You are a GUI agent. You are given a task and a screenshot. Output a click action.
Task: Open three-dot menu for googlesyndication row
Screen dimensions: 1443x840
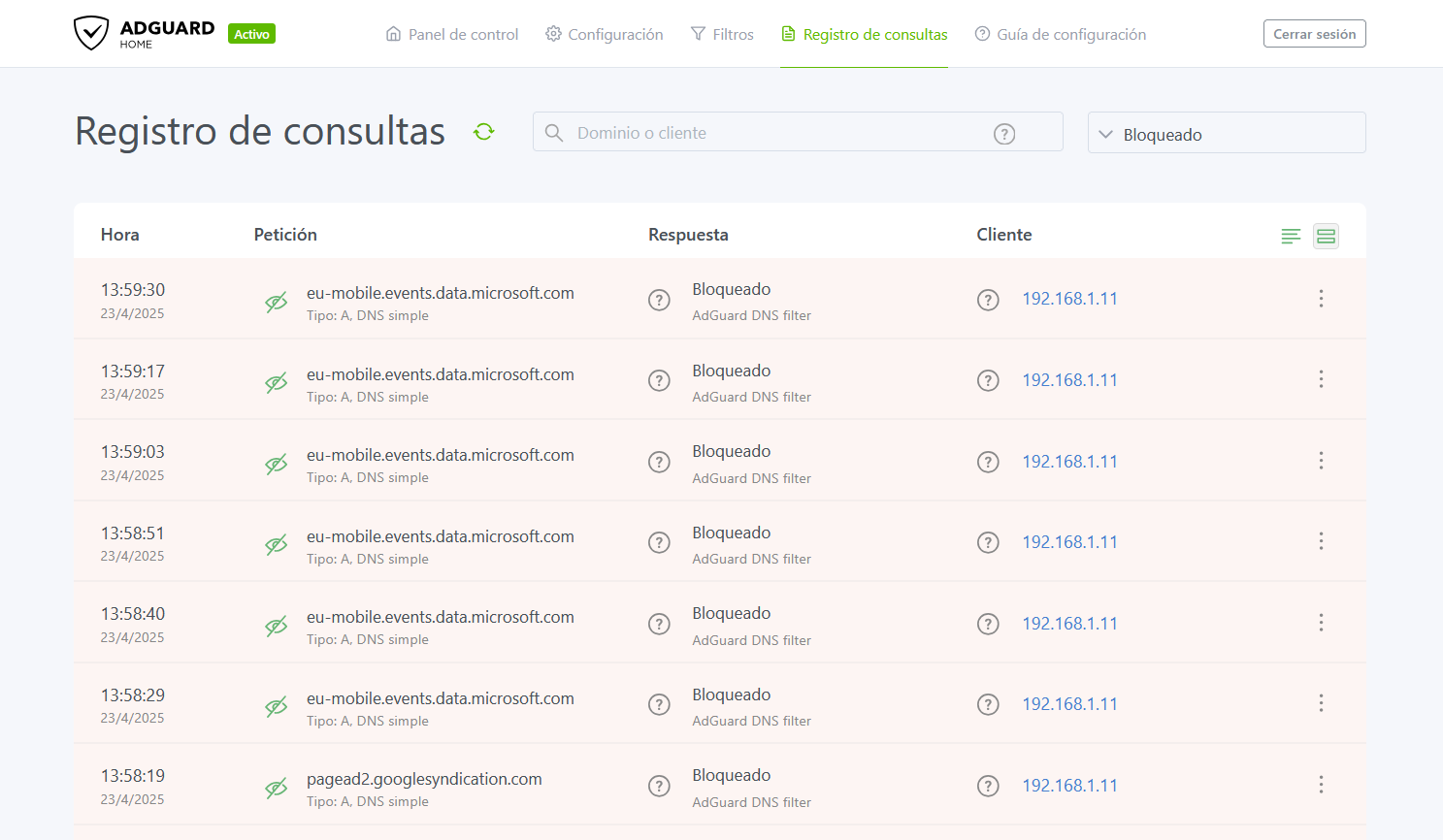1321,785
